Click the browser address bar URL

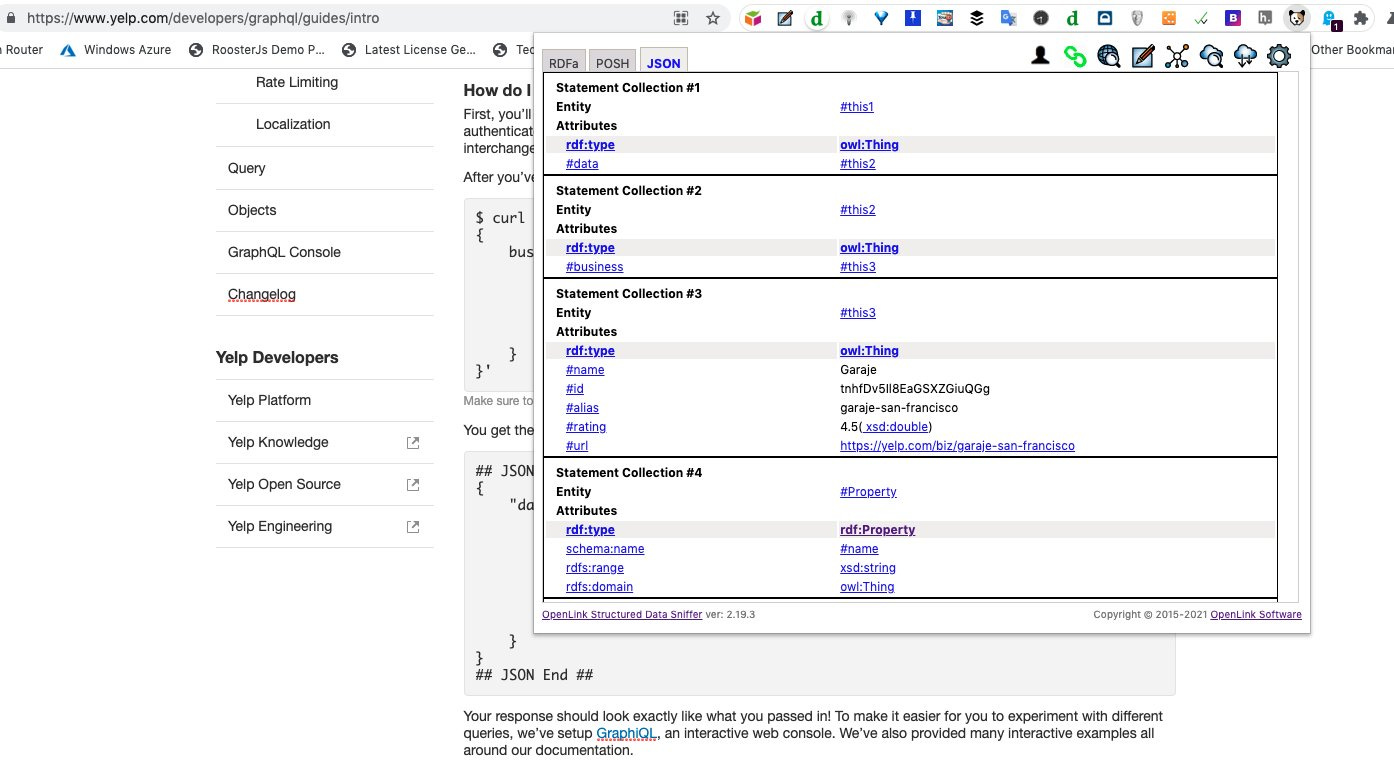click(x=203, y=18)
